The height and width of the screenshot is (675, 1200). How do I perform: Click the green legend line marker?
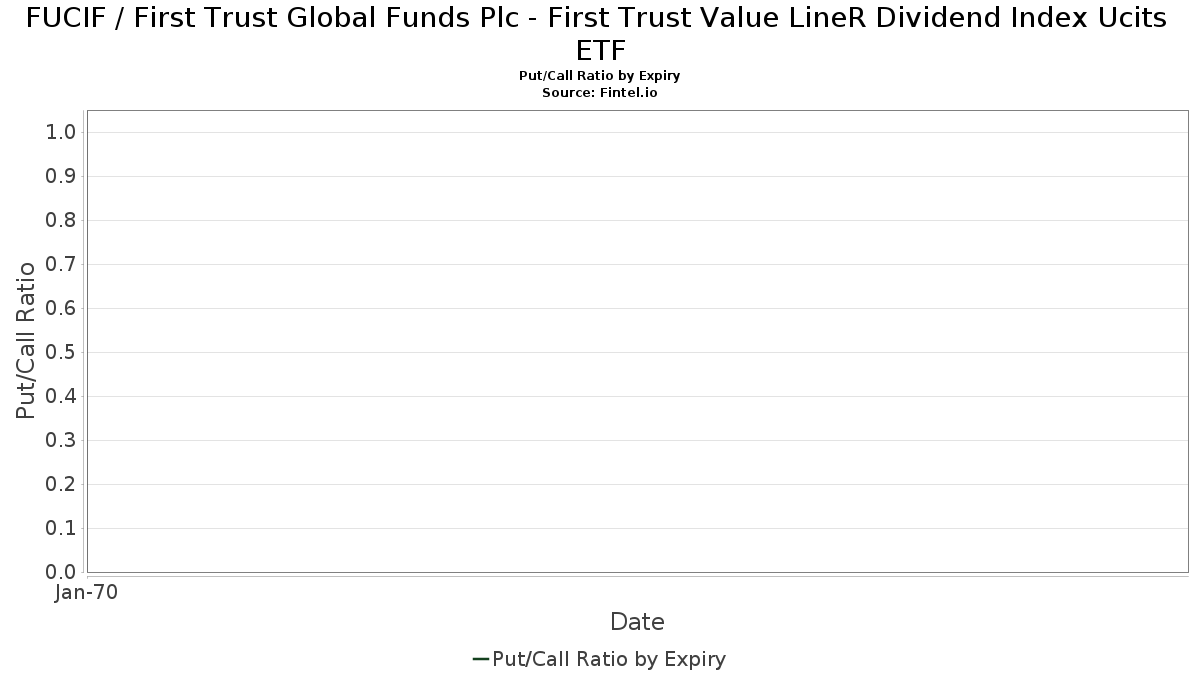(x=480, y=659)
